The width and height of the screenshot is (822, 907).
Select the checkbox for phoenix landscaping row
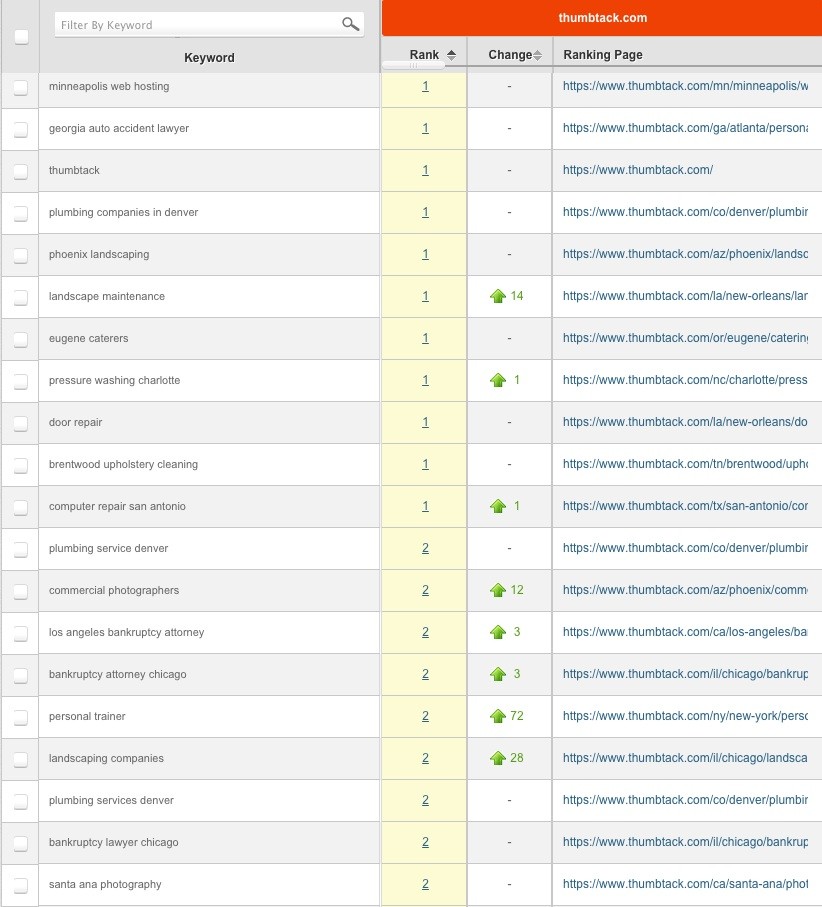point(19,254)
